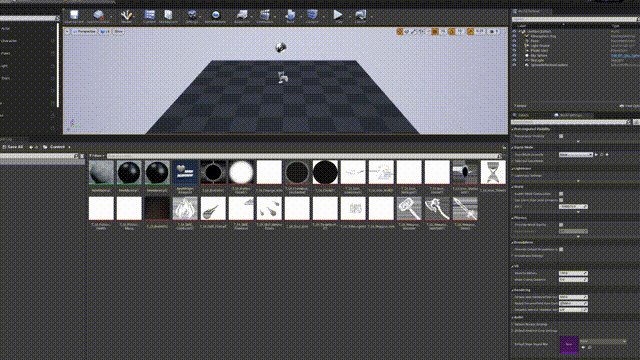Switch to the World Settings tab

(x=568, y=116)
